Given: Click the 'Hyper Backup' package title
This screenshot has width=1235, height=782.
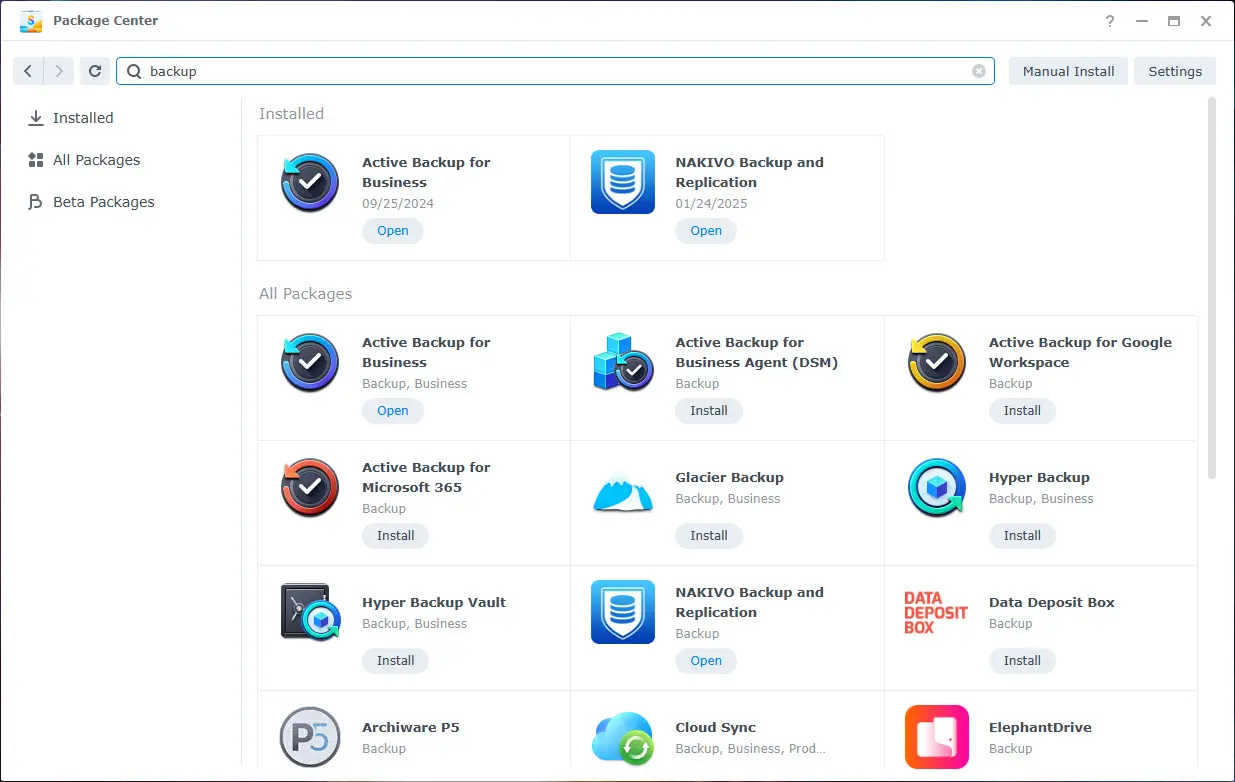Looking at the screenshot, I should (1039, 478).
